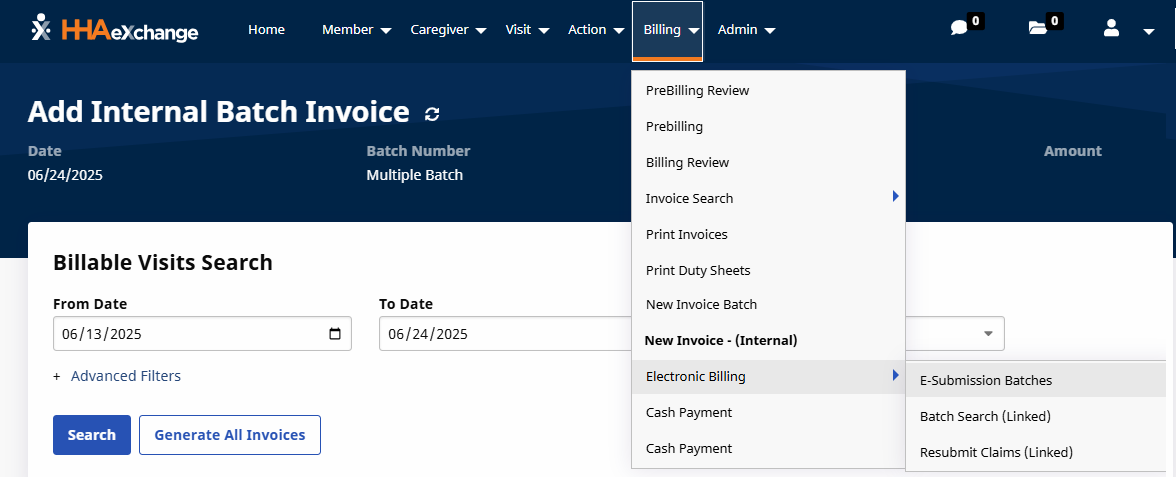Open the From Date calendar picker icon

335,334
